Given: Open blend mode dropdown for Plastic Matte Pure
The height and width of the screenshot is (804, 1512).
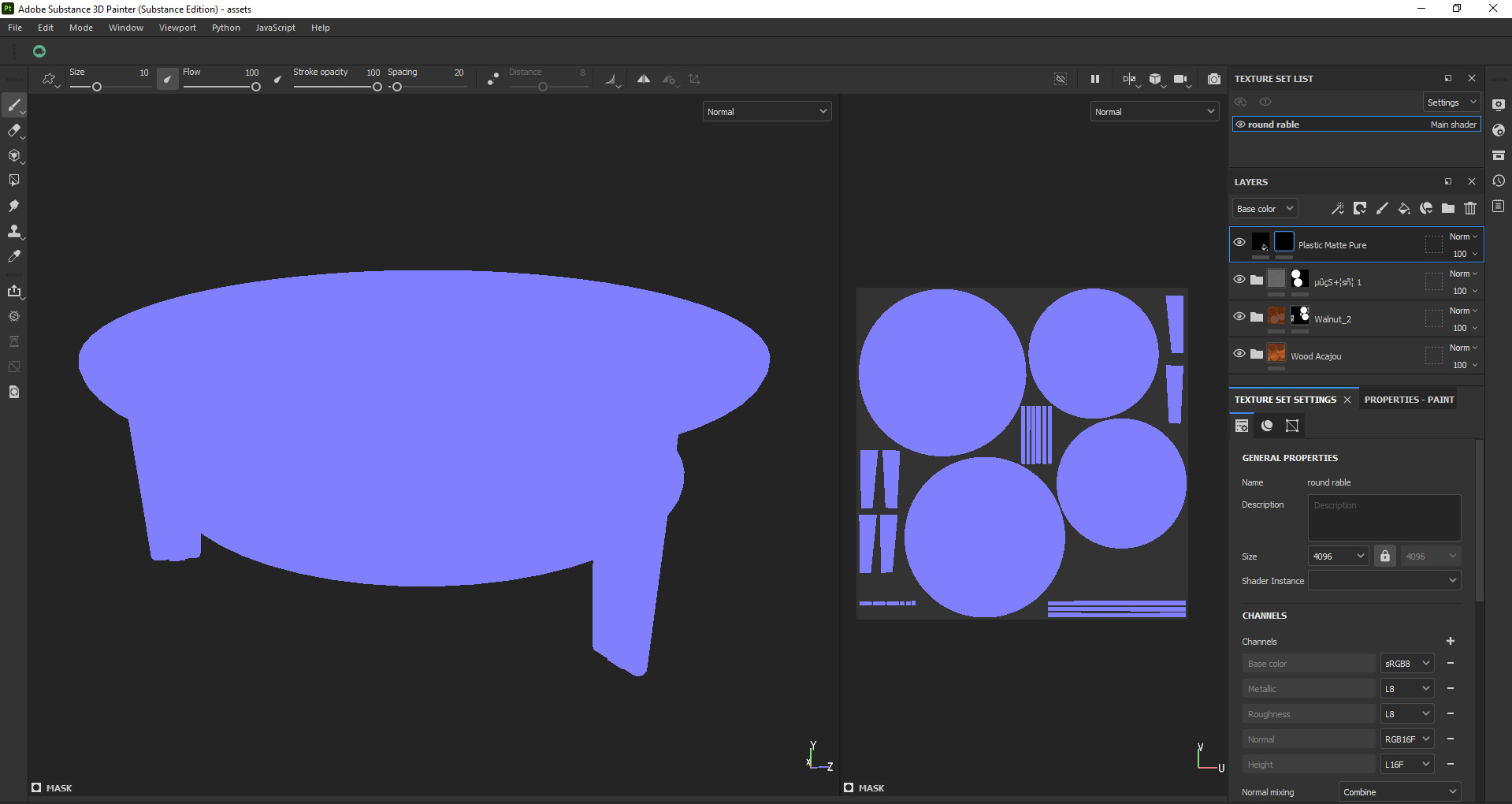Looking at the screenshot, I should (1464, 236).
